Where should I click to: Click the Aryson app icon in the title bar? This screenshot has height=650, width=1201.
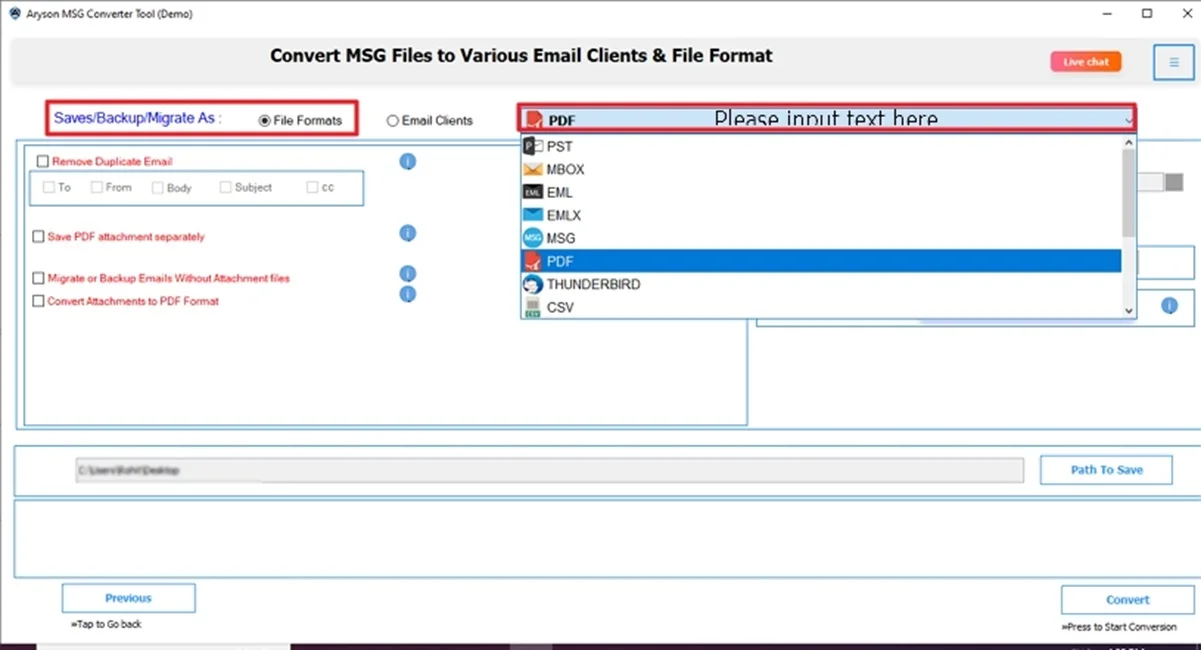pyautogui.click(x=14, y=14)
